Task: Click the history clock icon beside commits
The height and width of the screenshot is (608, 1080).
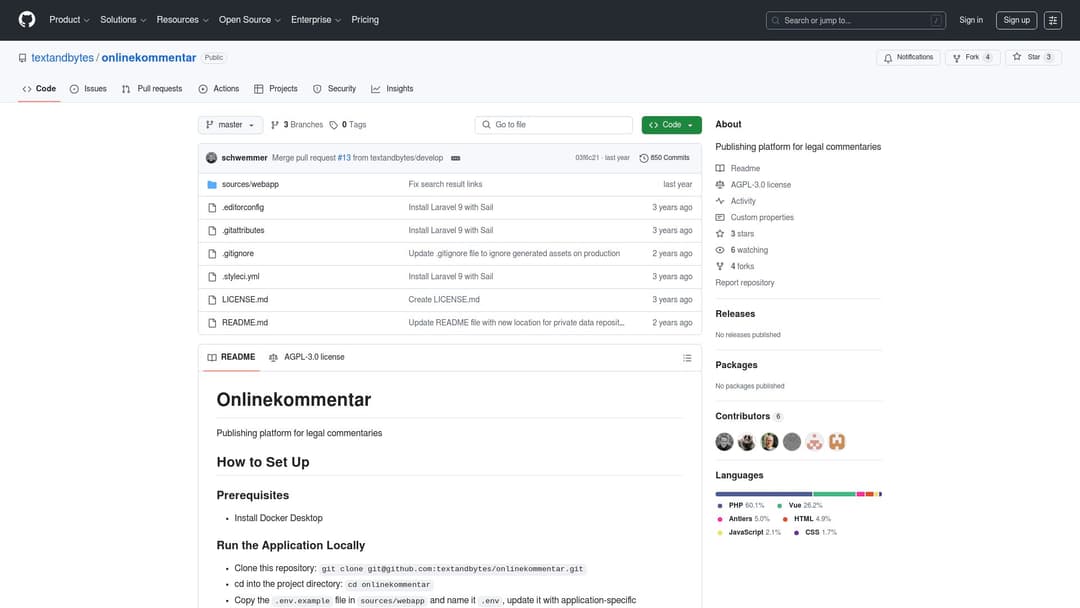Action: pyautogui.click(x=644, y=158)
